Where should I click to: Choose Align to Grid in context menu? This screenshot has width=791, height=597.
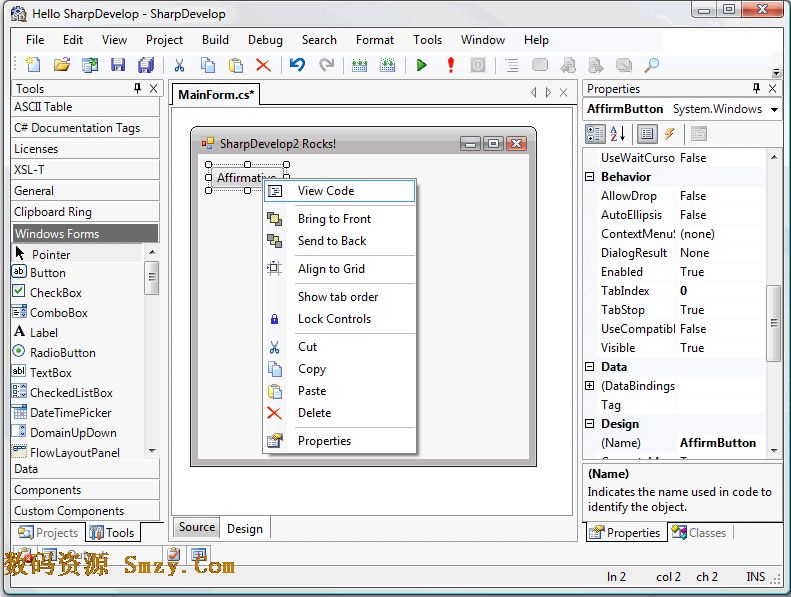[x=340, y=268]
